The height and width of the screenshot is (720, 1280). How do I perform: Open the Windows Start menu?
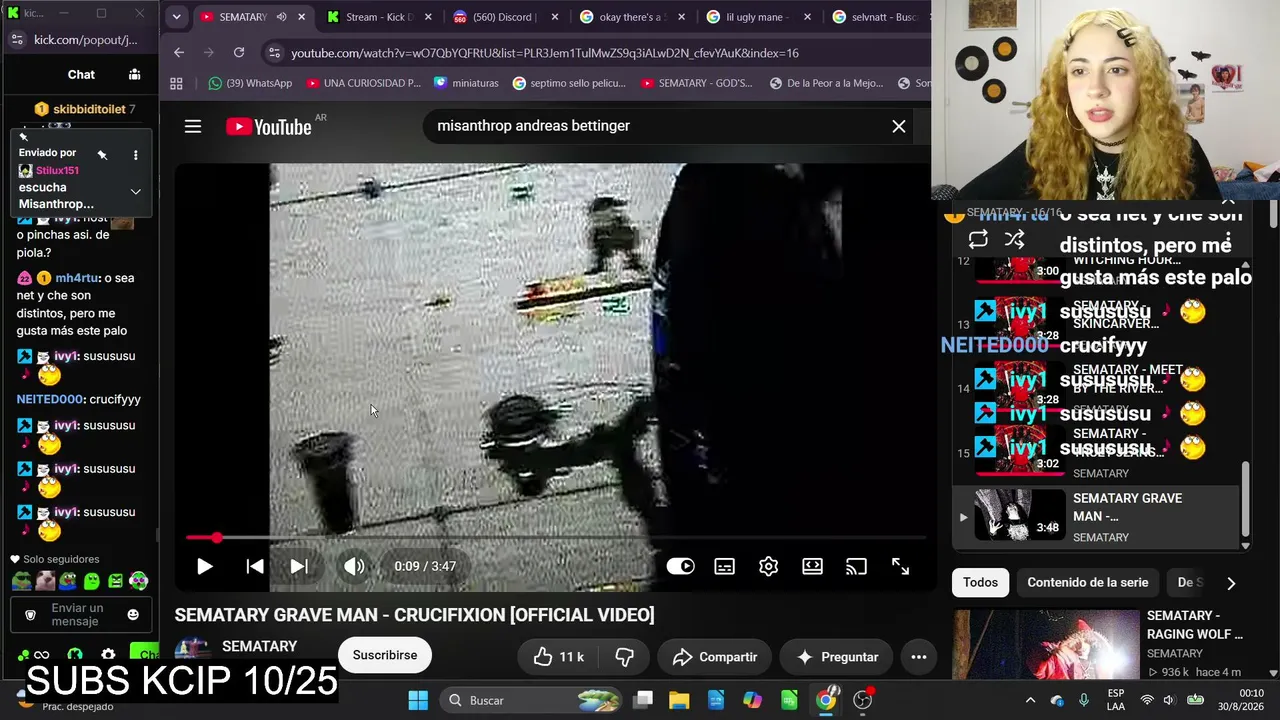(418, 700)
